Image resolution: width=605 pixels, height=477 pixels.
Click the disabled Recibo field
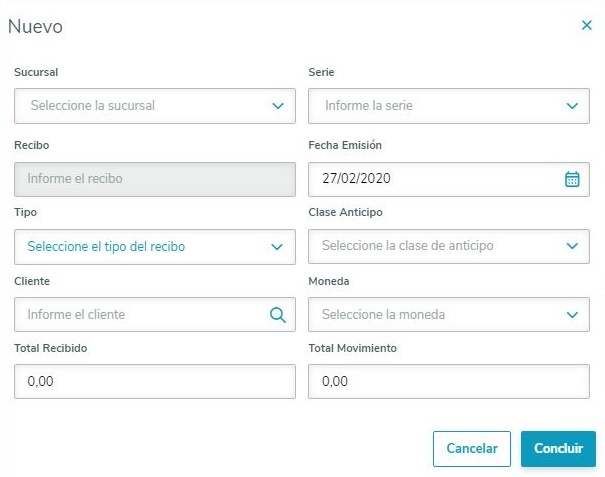coord(155,179)
